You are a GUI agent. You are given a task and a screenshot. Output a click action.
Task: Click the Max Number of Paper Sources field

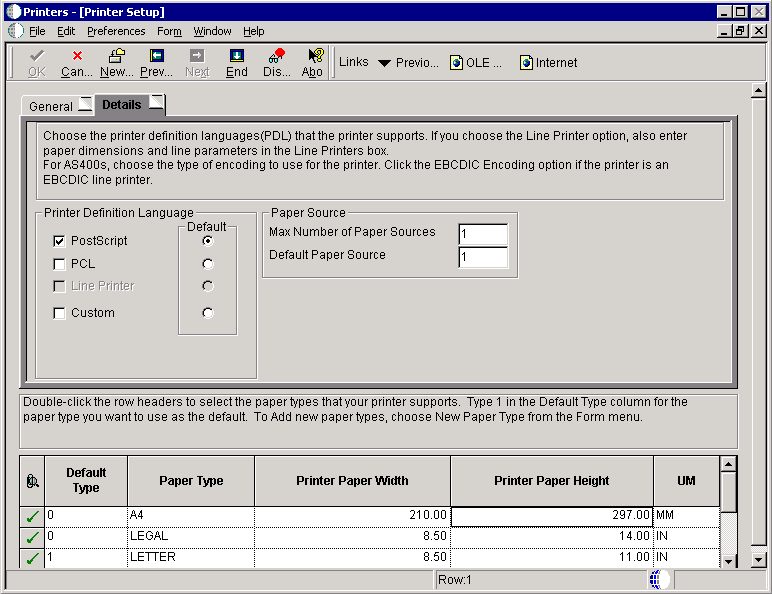(x=483, y=234)
